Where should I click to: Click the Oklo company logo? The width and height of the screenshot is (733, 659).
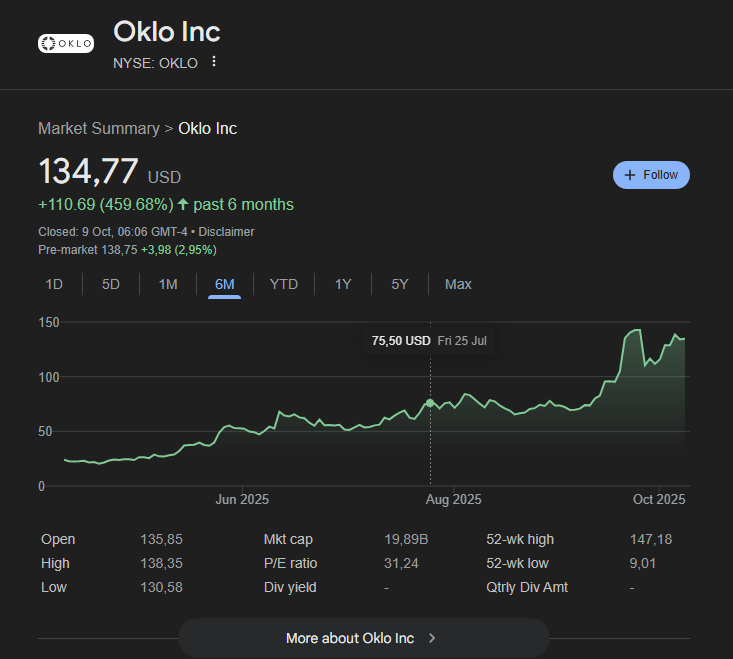[x=66, y=43]
